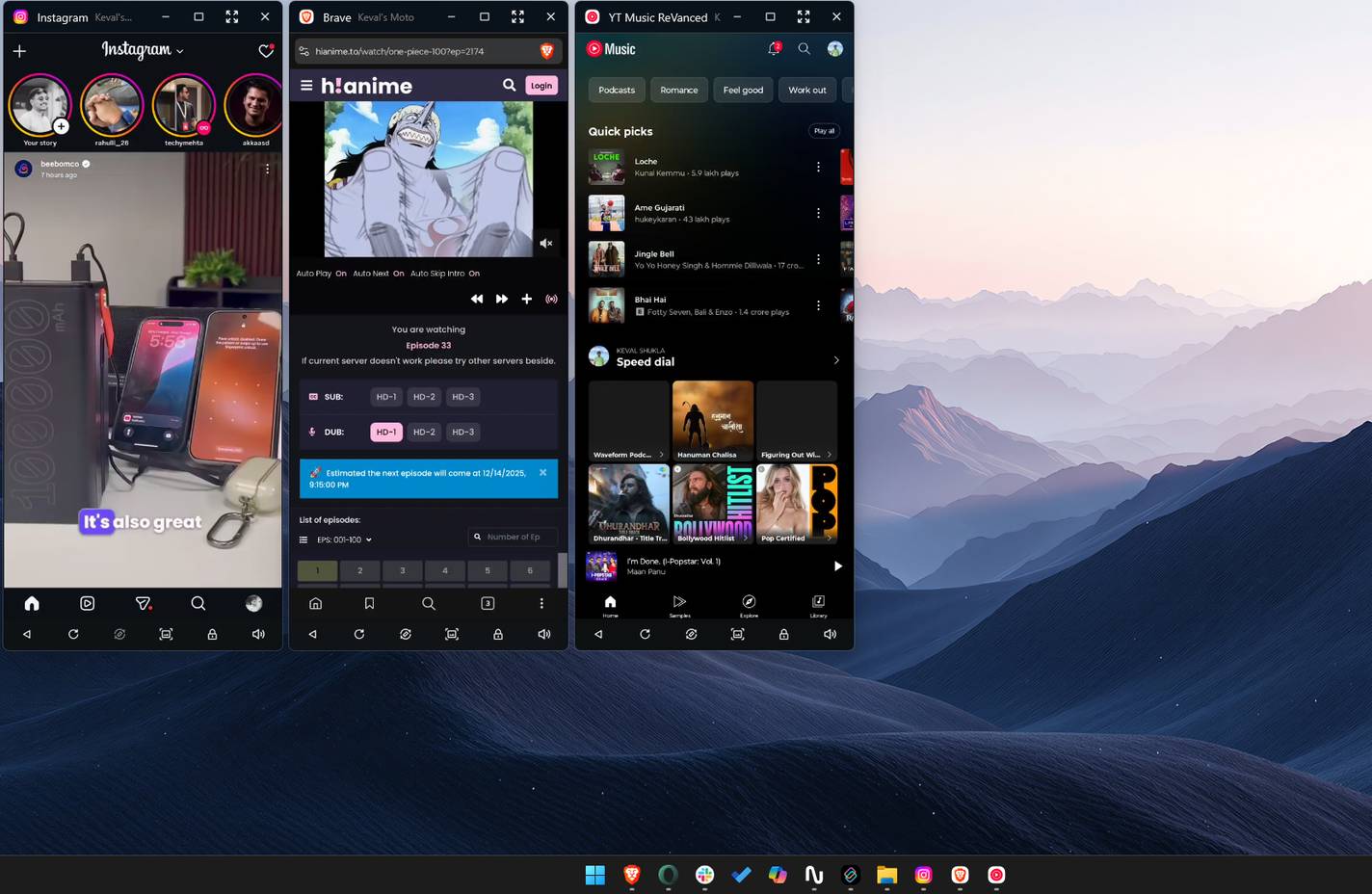Open search on hianime bottom navigation

[x=428, y=603]
